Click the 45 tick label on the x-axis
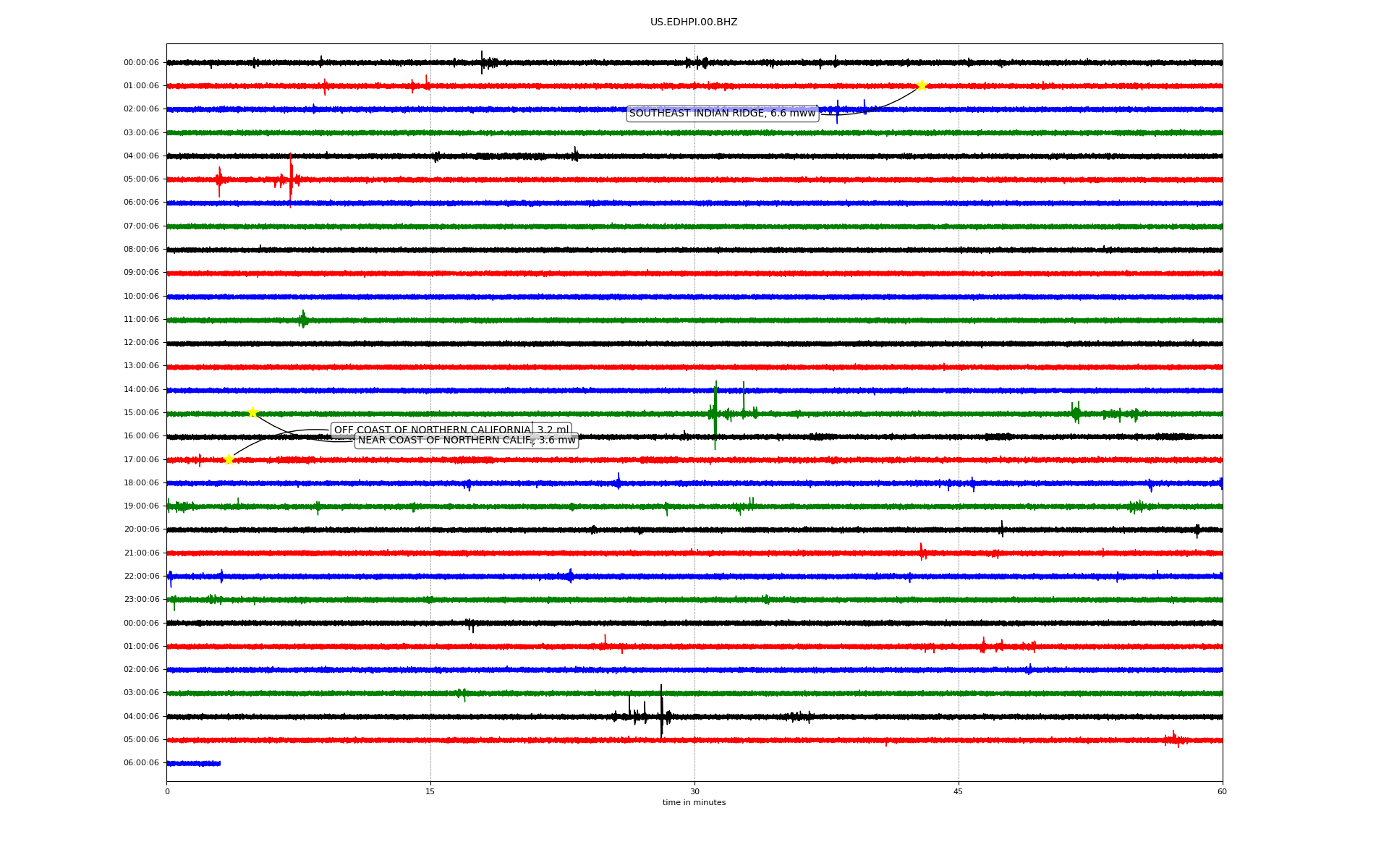Screen dimensions: 1389x868 pyautogui.click(x=959, y=791)
